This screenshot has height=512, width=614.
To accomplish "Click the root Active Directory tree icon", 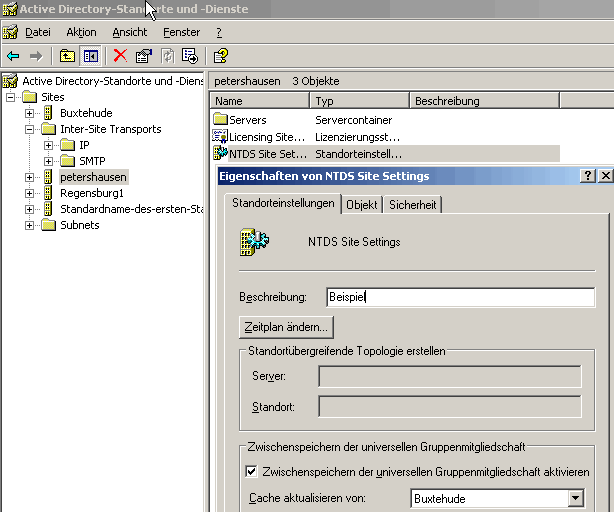I will tap(10, 81).
